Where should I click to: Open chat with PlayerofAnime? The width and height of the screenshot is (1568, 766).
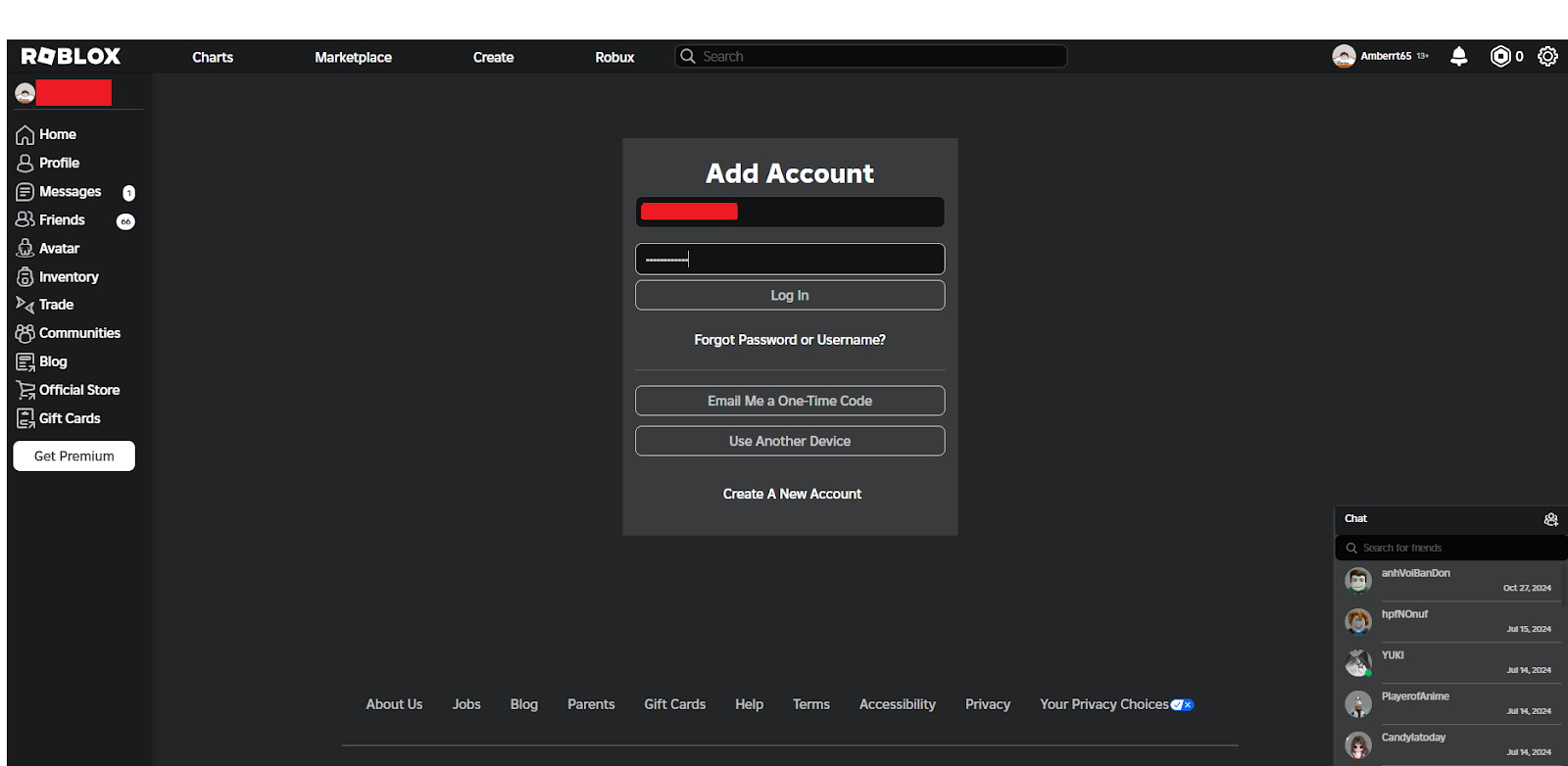1450,704
